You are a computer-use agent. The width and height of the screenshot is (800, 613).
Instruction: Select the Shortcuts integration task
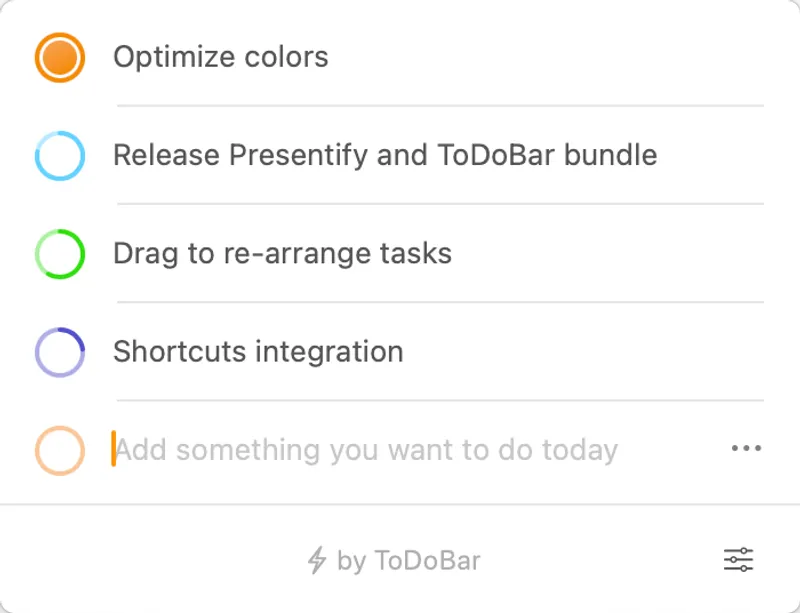click(258, 352)
